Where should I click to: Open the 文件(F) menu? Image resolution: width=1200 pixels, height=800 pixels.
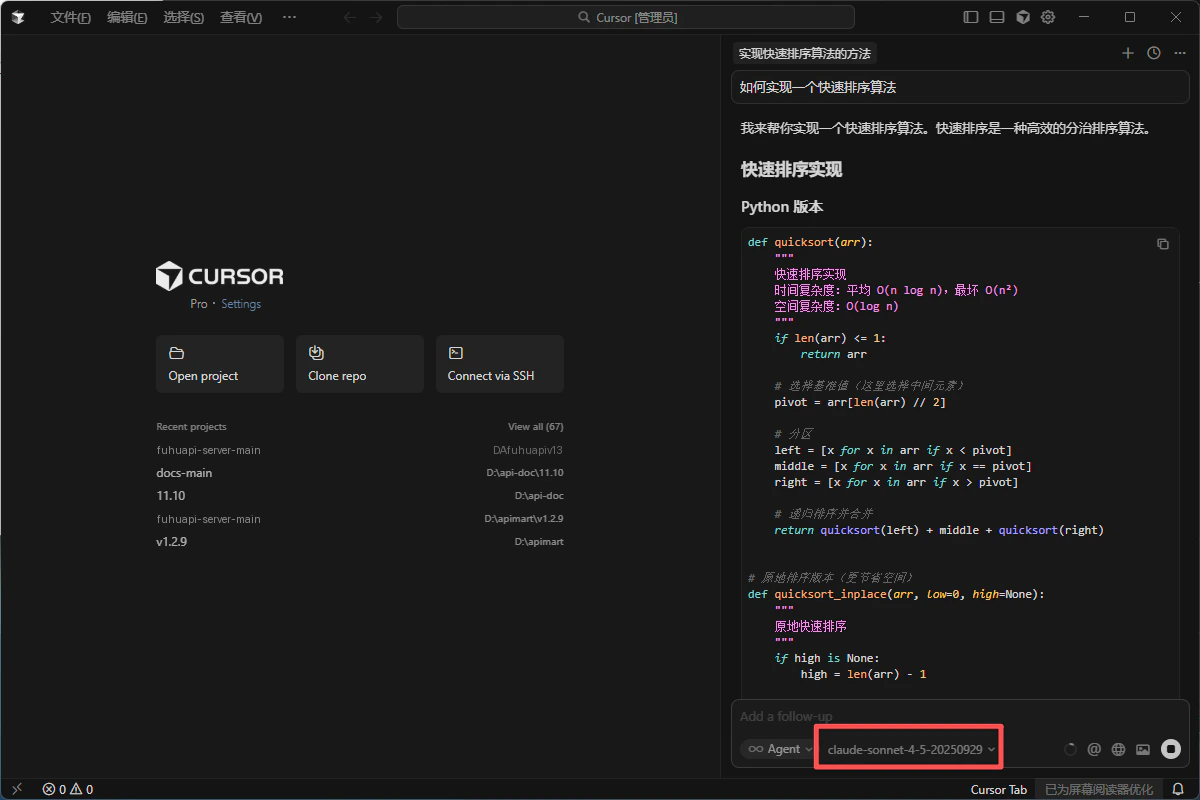click(70, 17)
